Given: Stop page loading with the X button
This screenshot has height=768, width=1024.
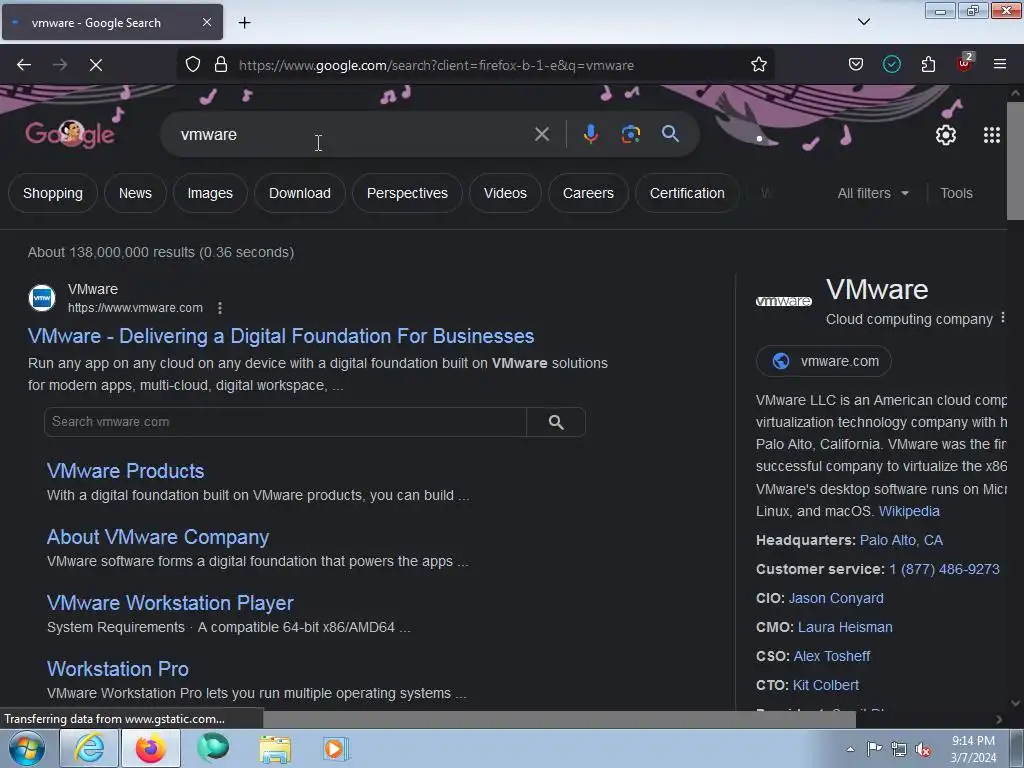Looking at the screenshot, I should pyautogui.click(x=96, y=65).
